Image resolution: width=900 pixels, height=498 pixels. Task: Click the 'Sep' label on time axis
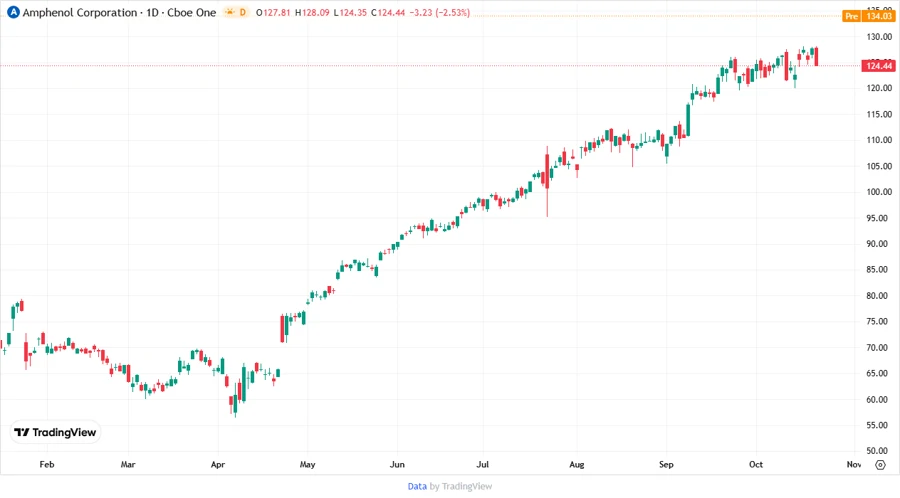click(666, 464)
